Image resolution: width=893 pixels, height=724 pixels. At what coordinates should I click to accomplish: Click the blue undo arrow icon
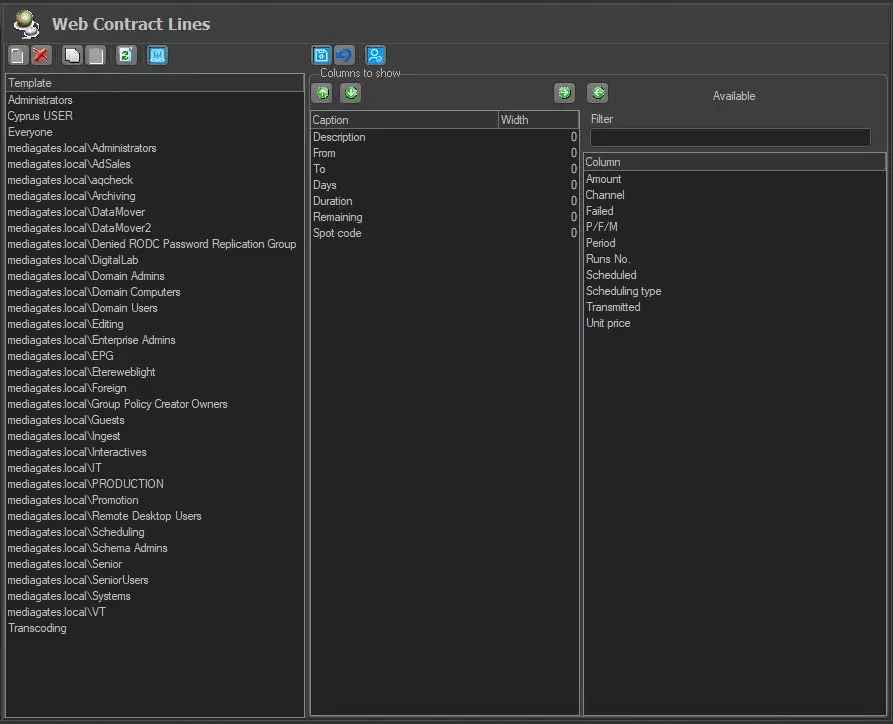[x=344, y=56]
